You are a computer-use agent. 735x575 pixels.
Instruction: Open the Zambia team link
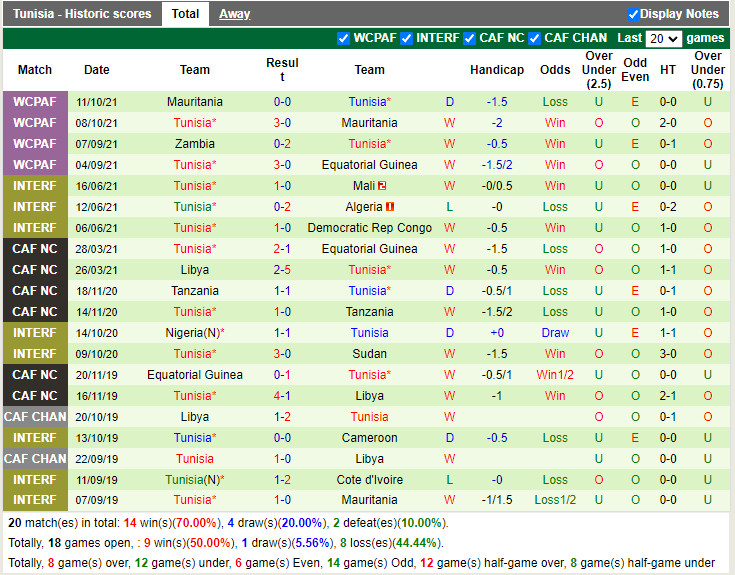pos(195,144)
